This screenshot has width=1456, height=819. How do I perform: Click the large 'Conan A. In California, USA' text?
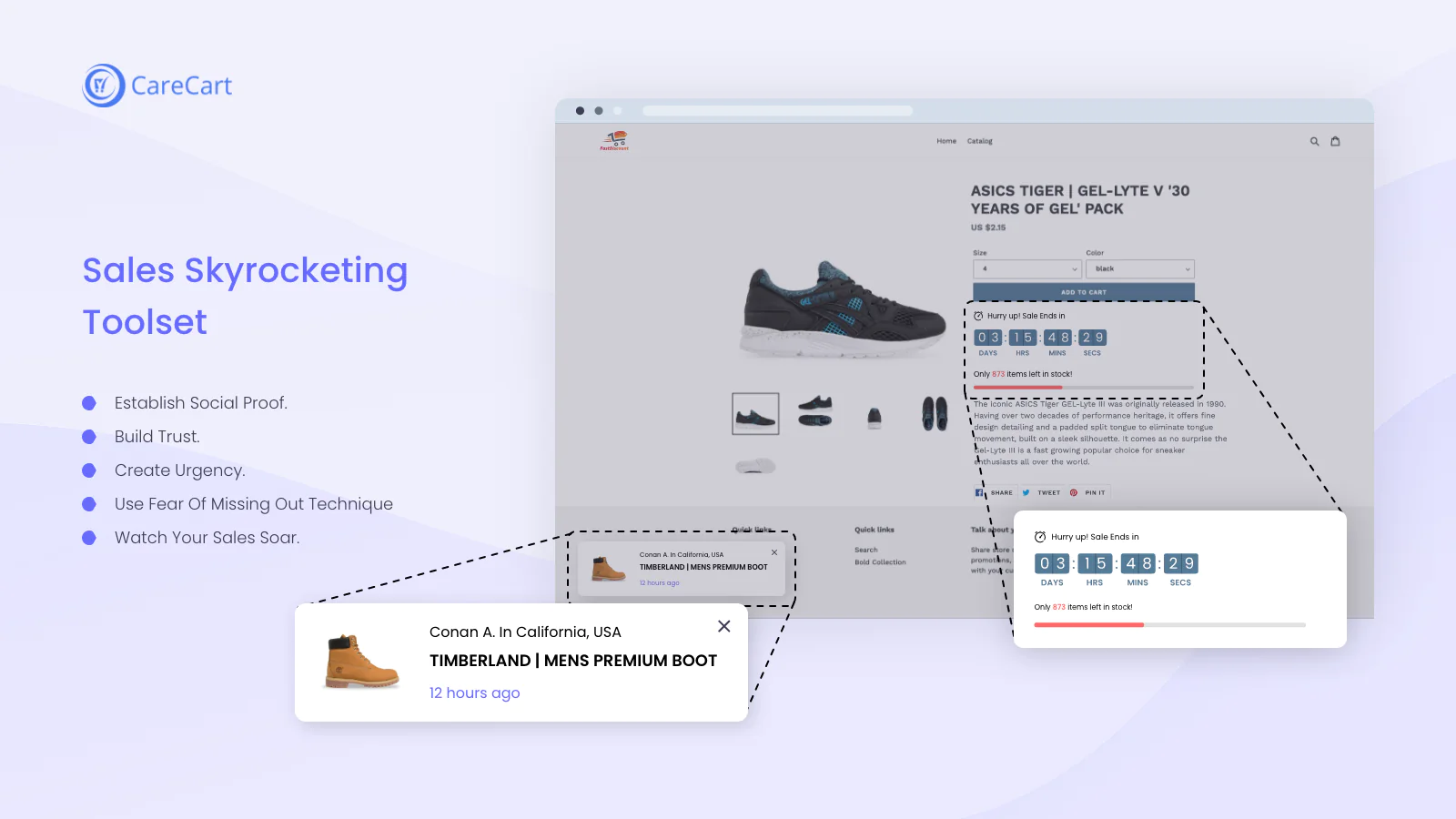click(525, 632)
